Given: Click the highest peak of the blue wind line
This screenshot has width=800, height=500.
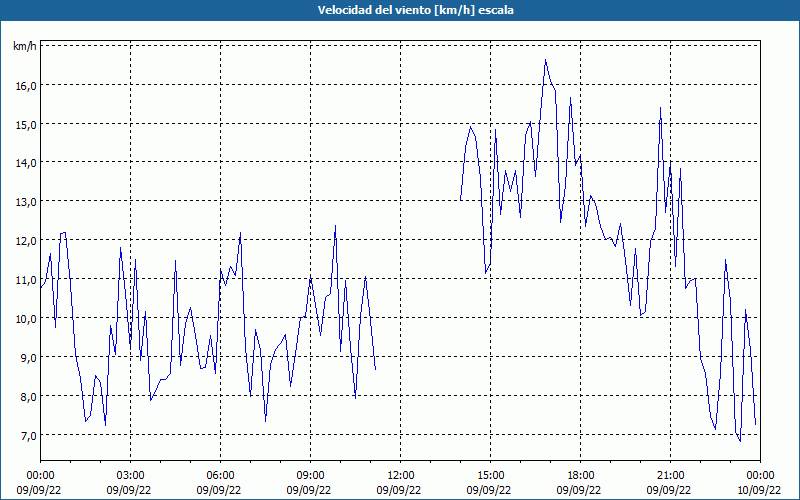Looking at the screenshot, I should tap(545, 60).
